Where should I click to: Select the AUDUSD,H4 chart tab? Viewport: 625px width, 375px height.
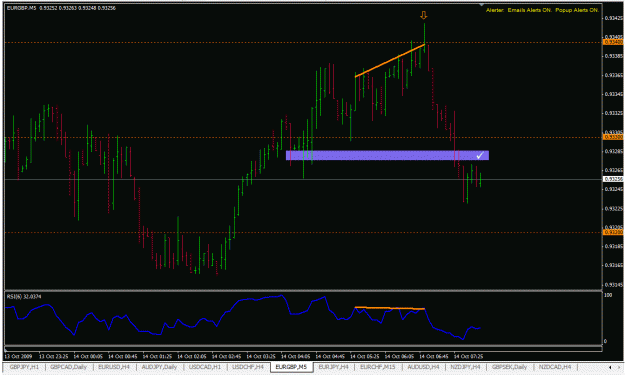coord(423,367)
